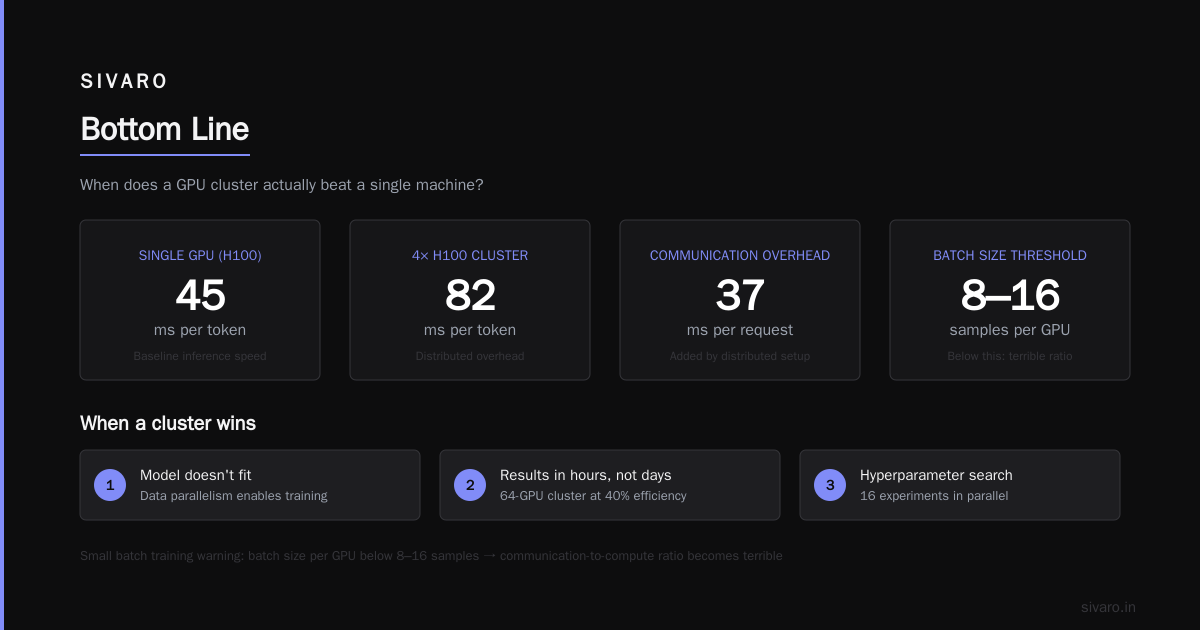This screenshot has height=630, width=1200.
Task: Select the Baseline inference speed caption
Action: 200,356
